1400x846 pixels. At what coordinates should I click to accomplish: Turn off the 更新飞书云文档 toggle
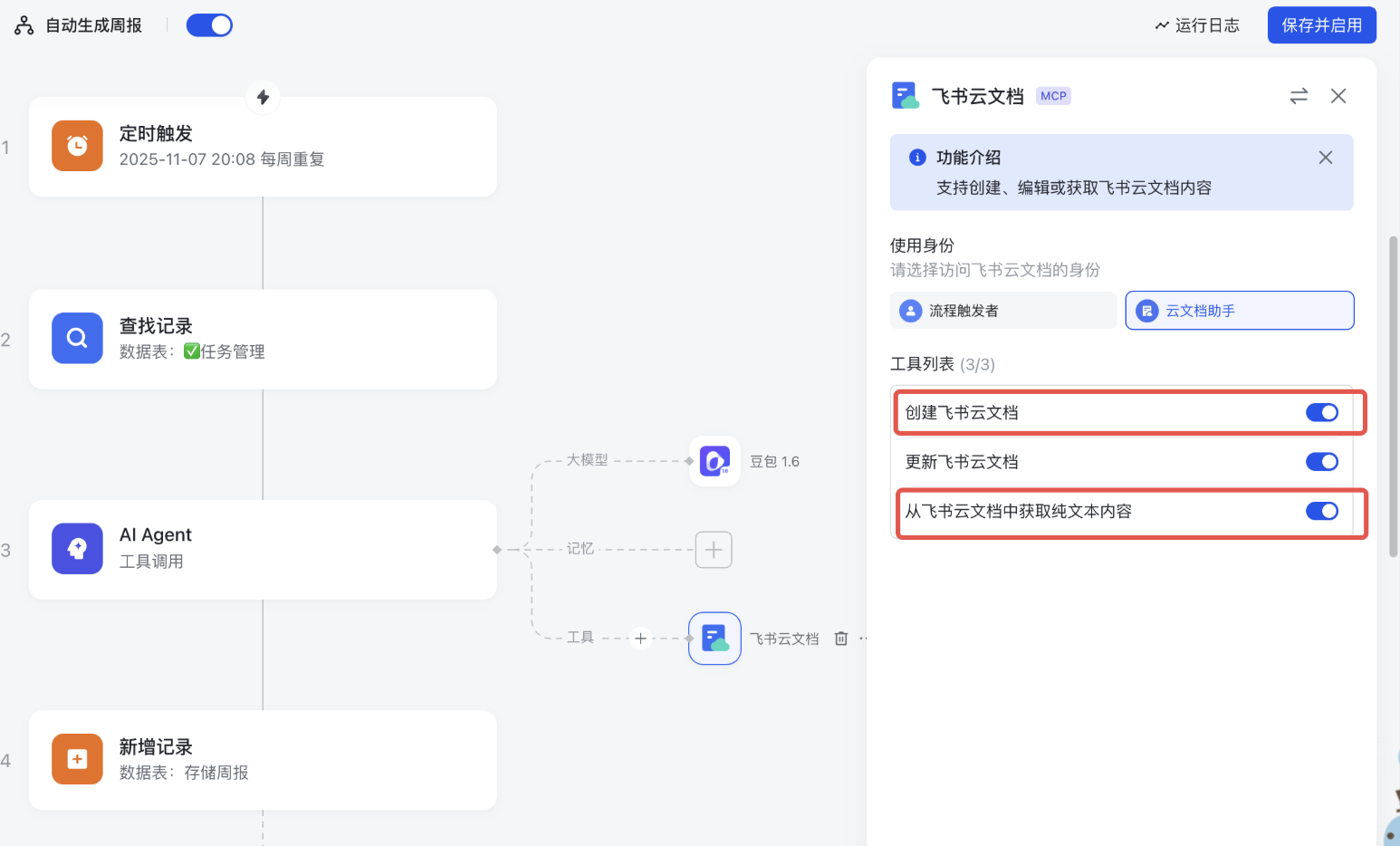coord(1321,462)
